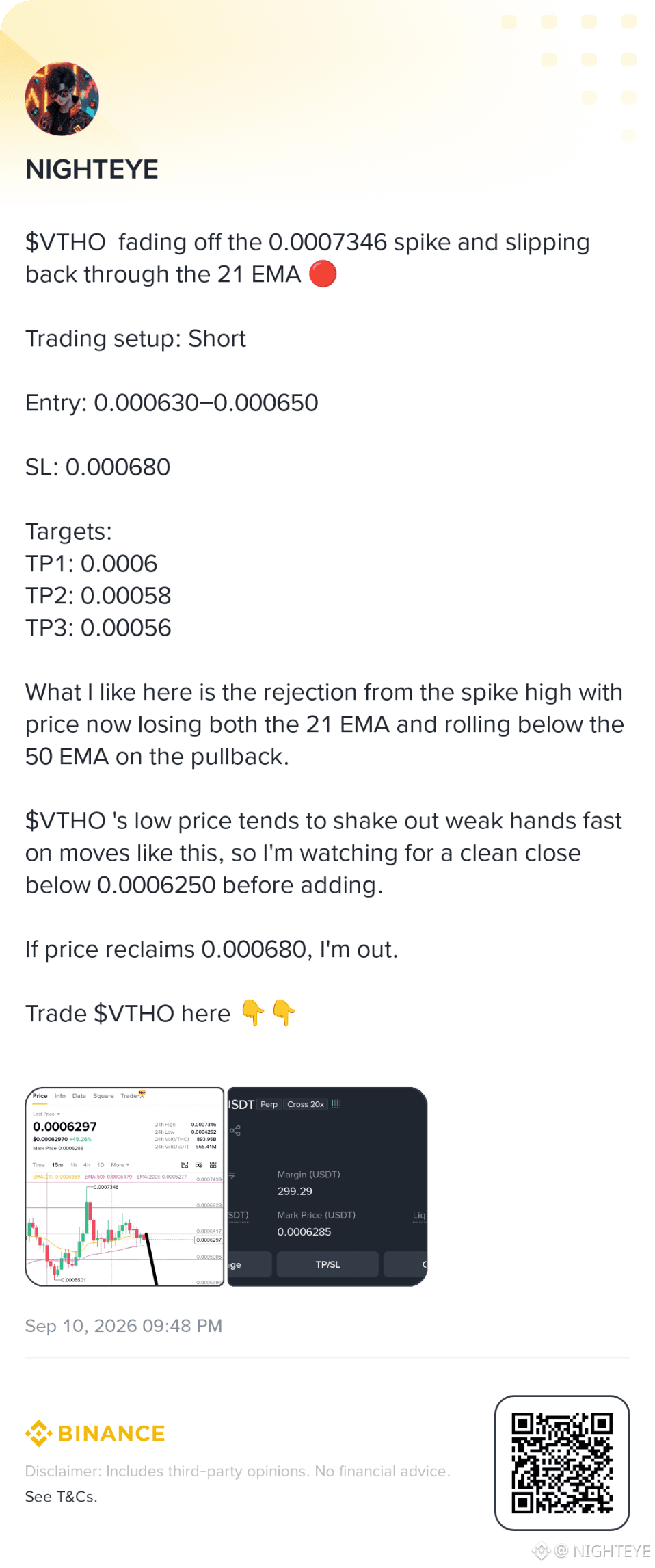Expand the Last Price dropdown
Viewport: 655px width, 1568px height.
[46, 1114]
